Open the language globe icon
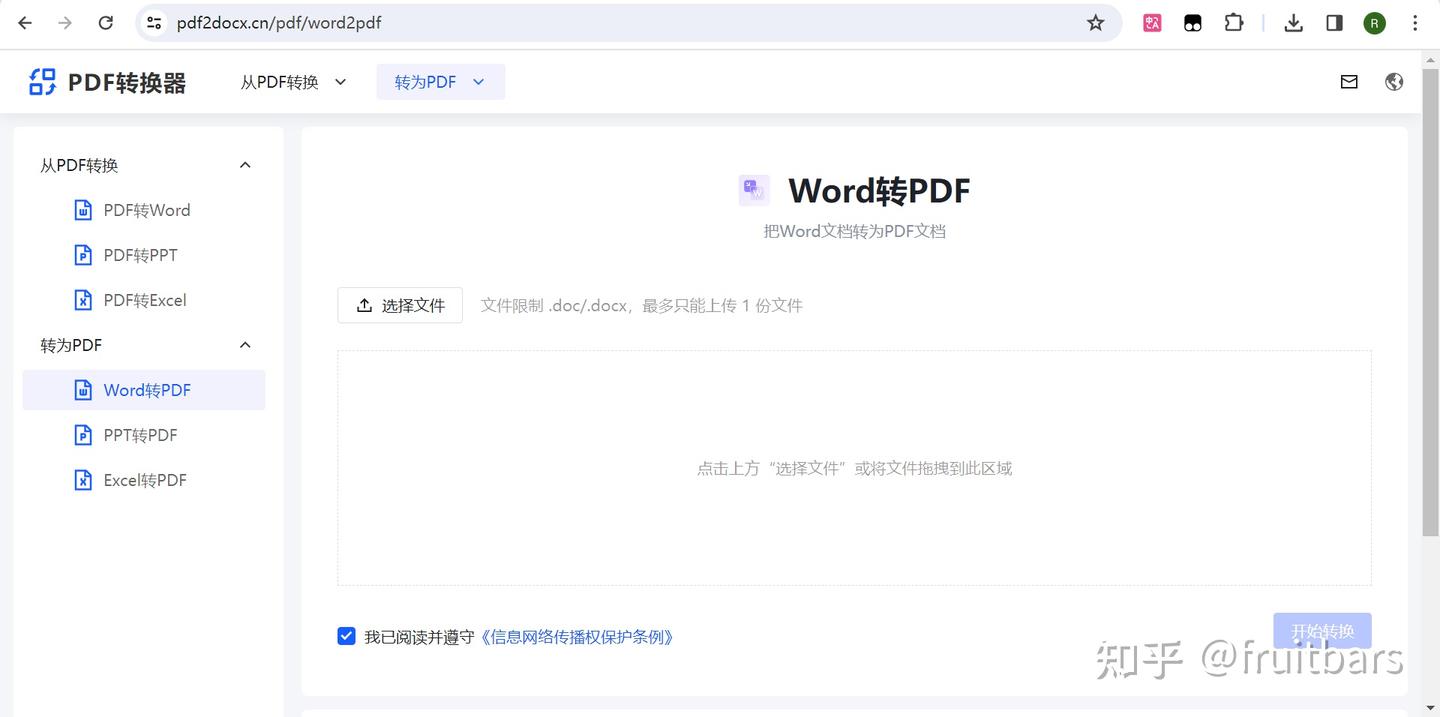The image size is (1440, 717). [1394, 82]
